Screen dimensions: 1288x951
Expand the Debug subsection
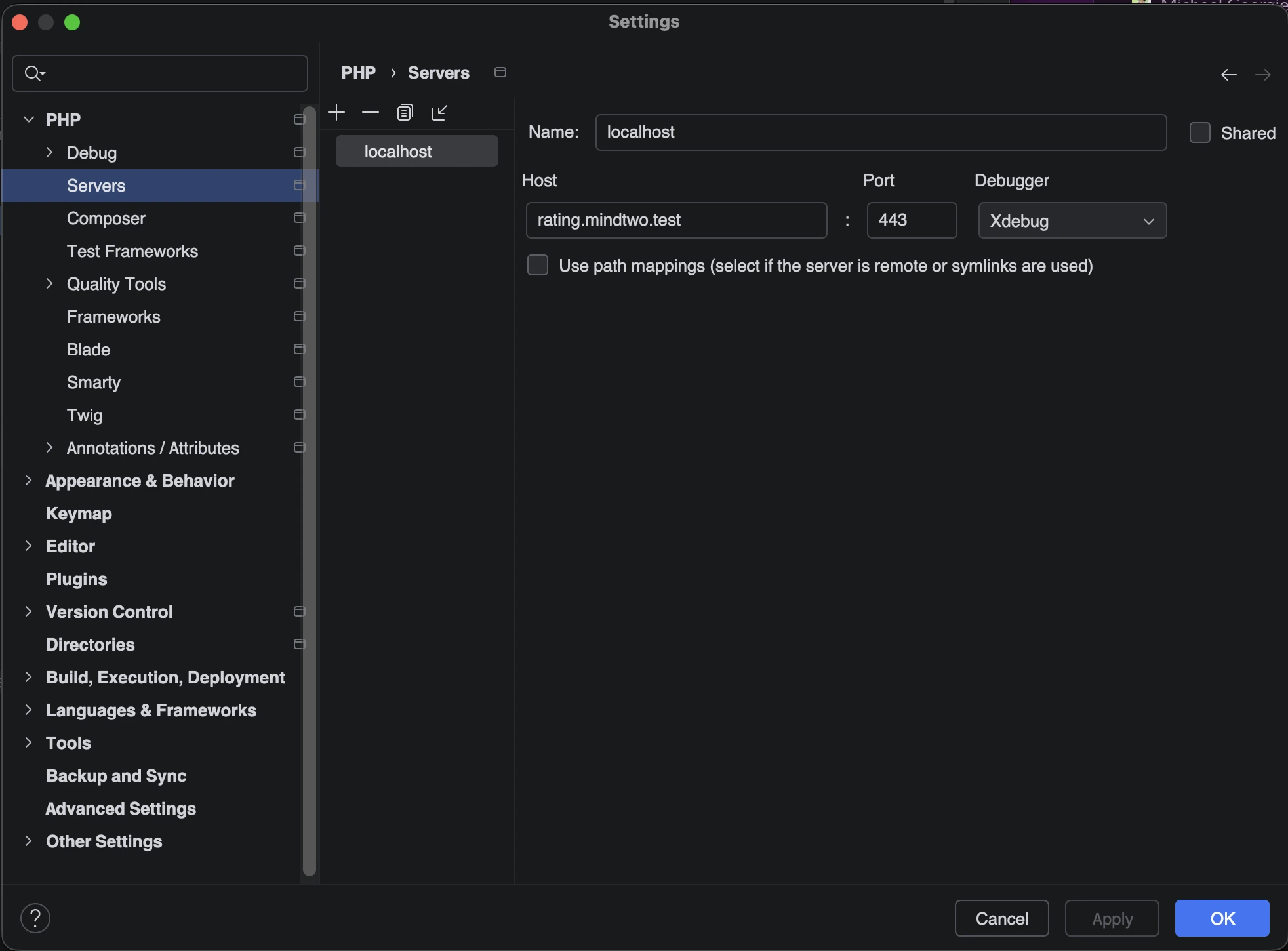49,152
